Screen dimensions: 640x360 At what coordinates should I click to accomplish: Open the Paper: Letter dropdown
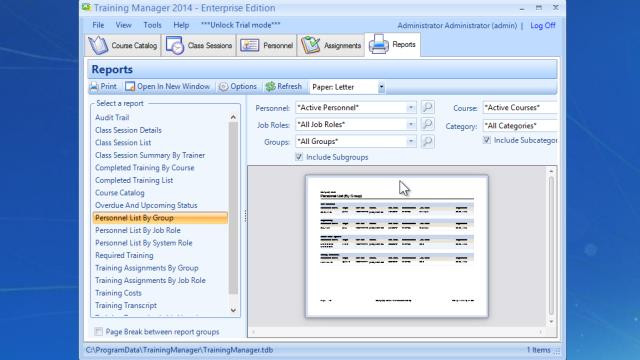pyautogui.click(x=381, y=87)
